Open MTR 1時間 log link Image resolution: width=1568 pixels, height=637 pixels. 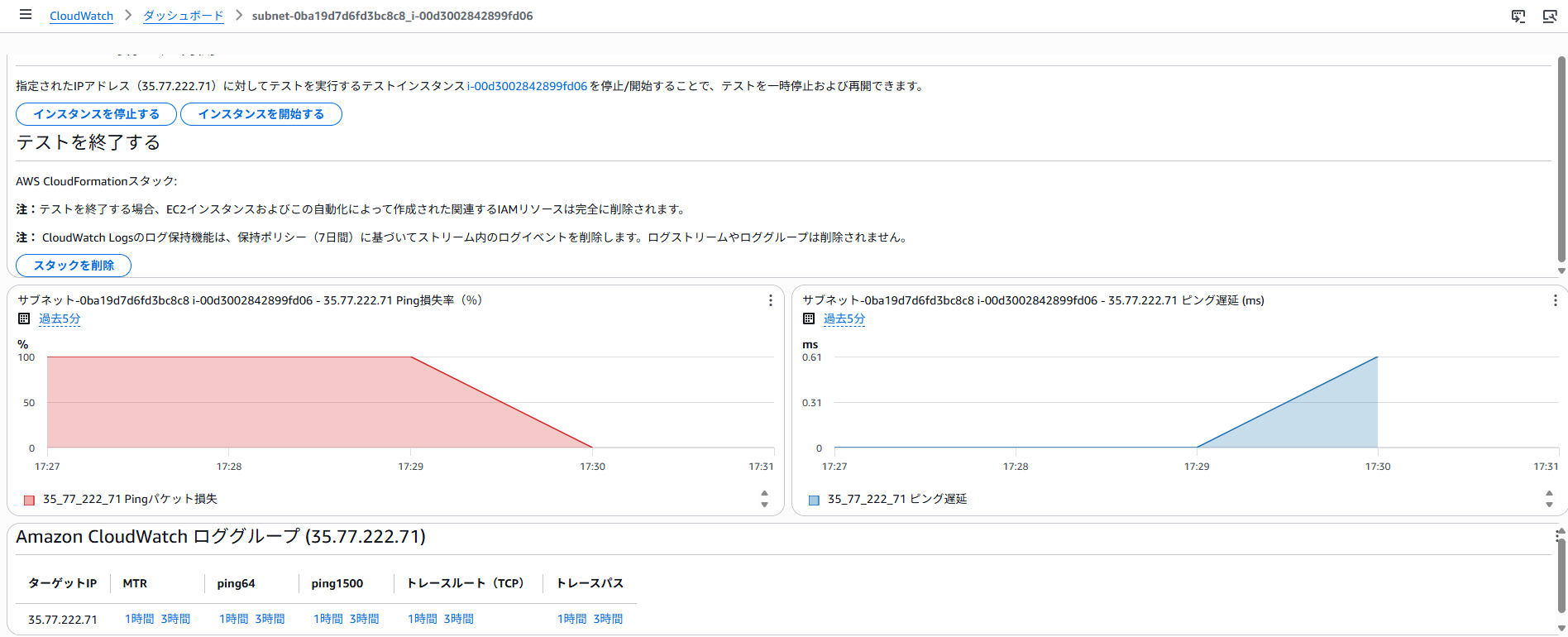click(140, 619)
